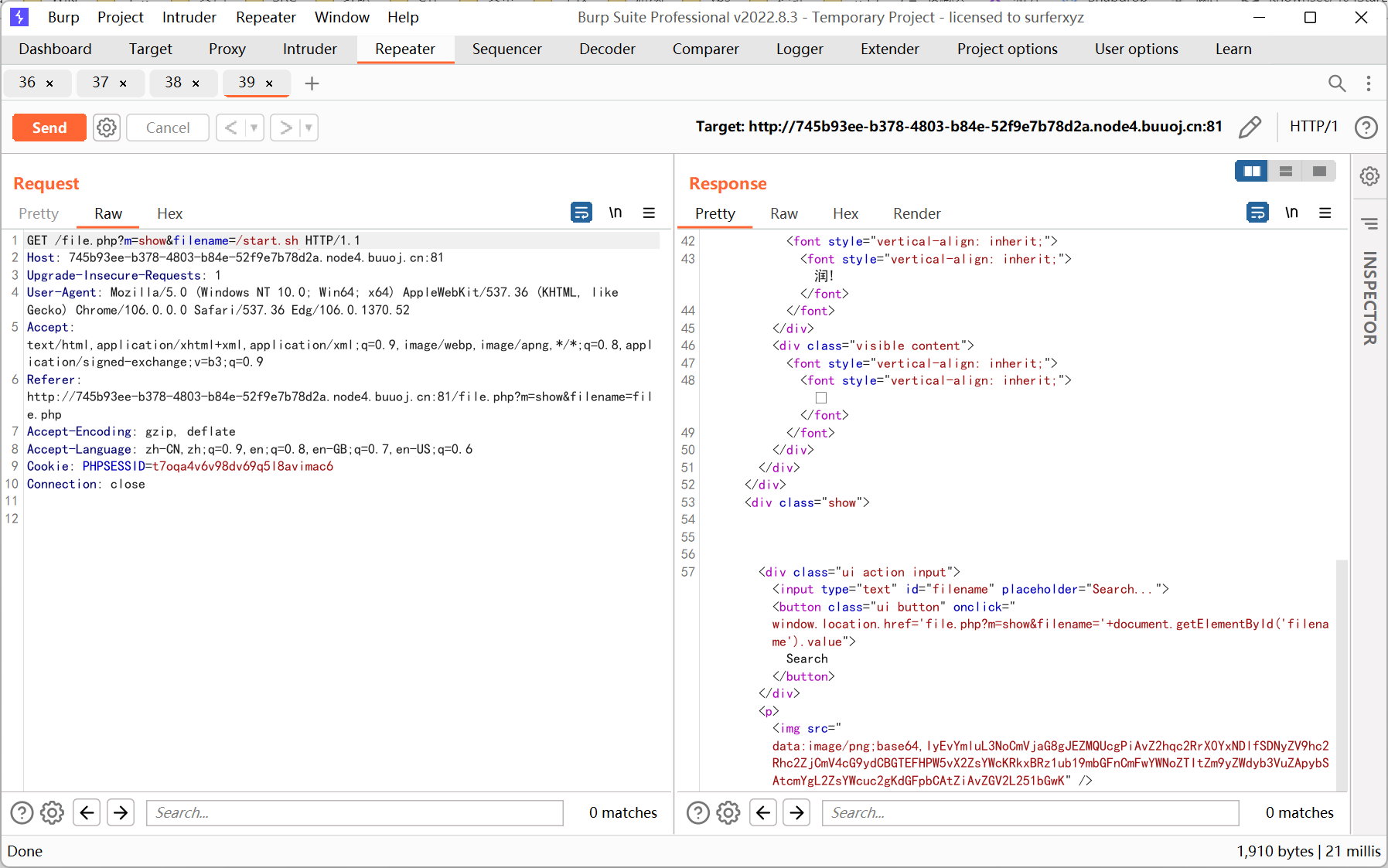1388x868 pixels.
Task: Click the Cancel button
Action: (168, 128)
